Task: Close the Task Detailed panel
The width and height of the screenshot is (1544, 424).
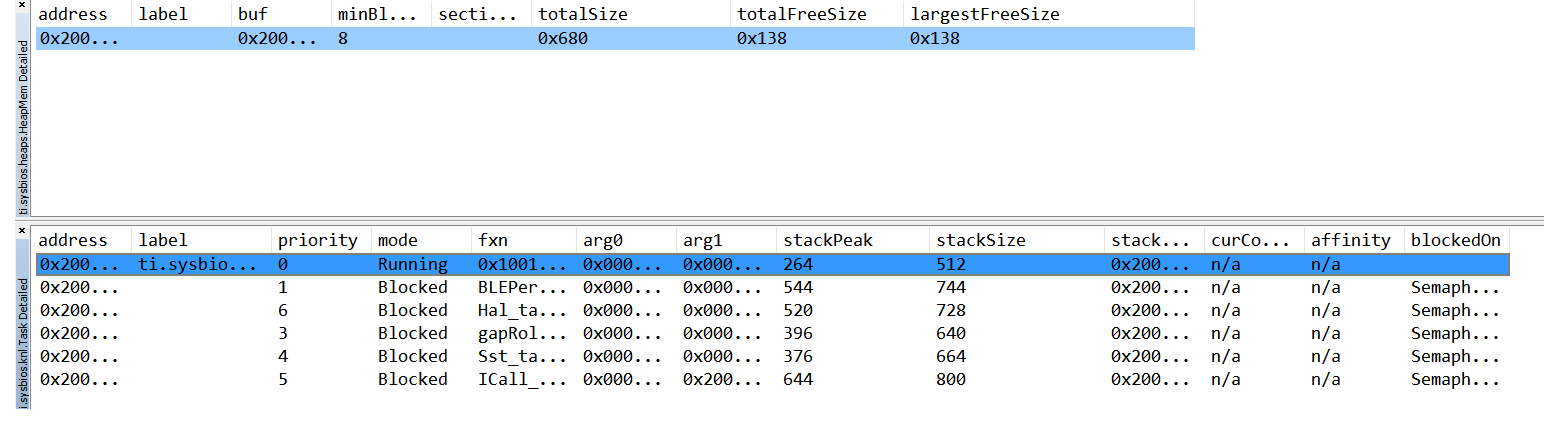Action: click(22, 231)
